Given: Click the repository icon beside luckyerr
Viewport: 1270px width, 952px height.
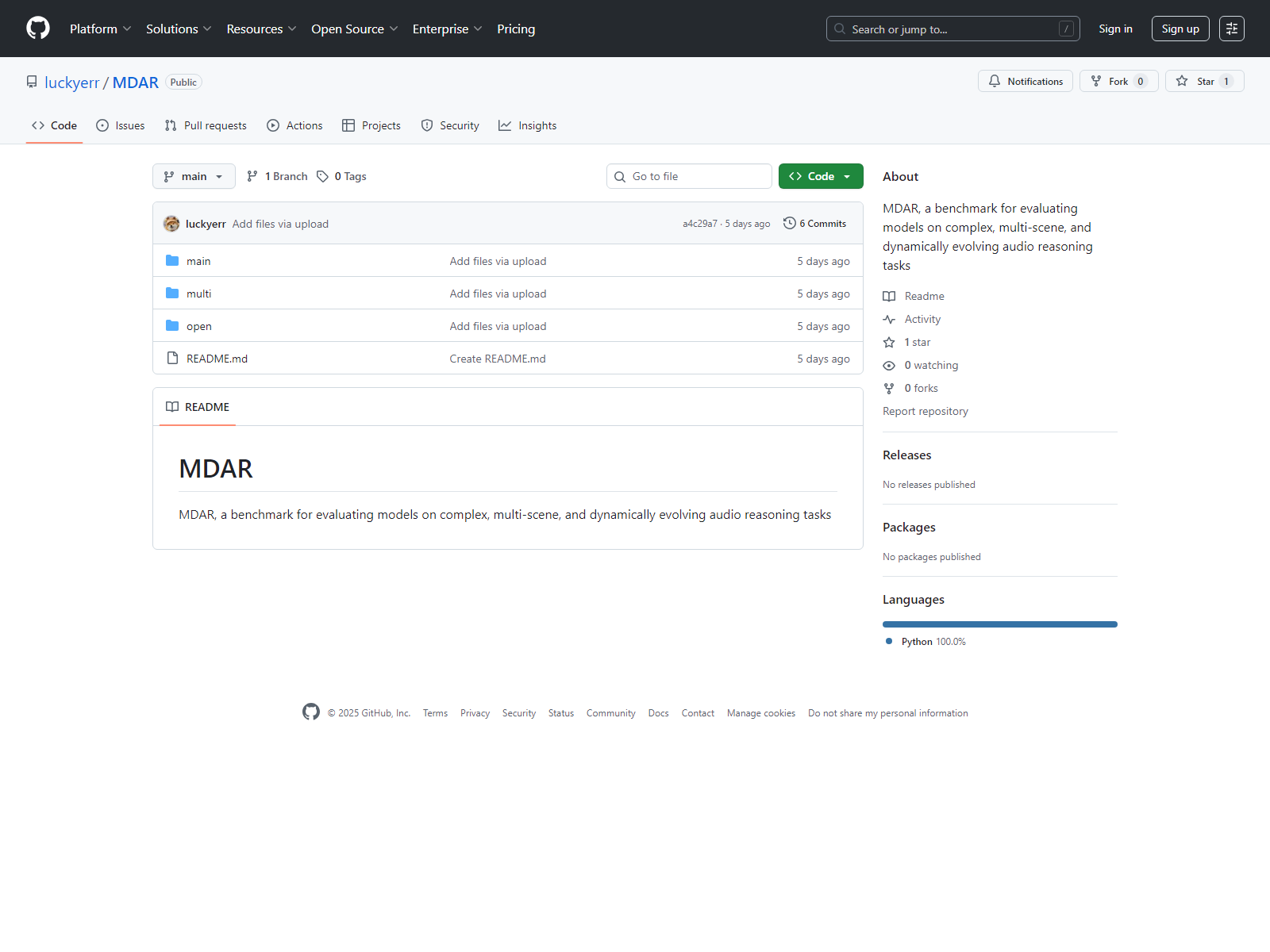Looking at the screenshot, I should point(32,83).
